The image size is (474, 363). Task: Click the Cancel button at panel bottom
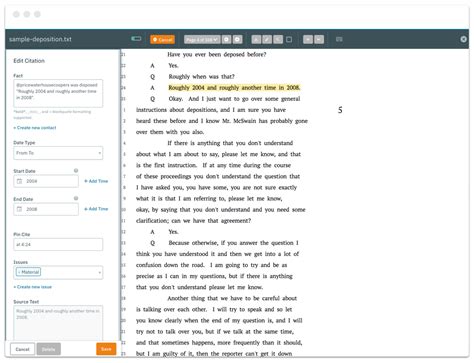point(22,349)
